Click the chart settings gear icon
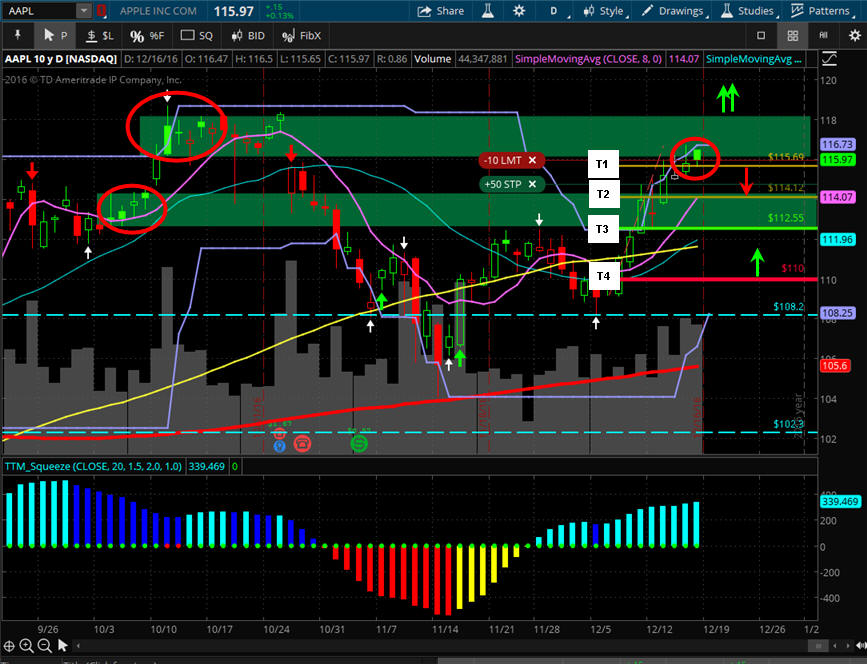Image resolution: width=867 pixels, height=664 pixels. 518,11
